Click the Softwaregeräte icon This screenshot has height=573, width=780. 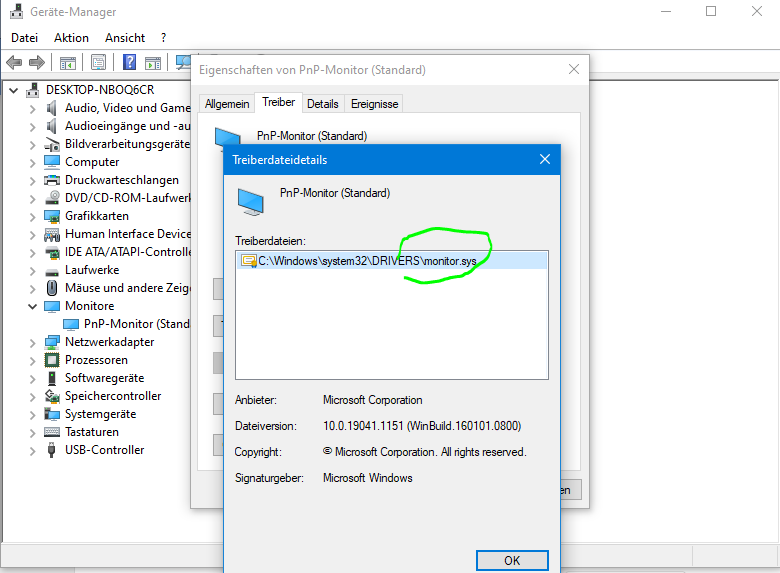[52, 378]
